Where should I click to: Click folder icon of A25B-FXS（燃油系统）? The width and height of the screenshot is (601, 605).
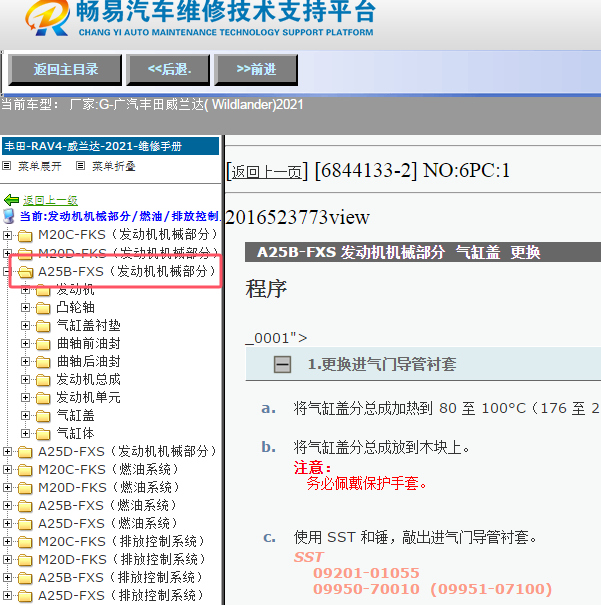point(25,506)
